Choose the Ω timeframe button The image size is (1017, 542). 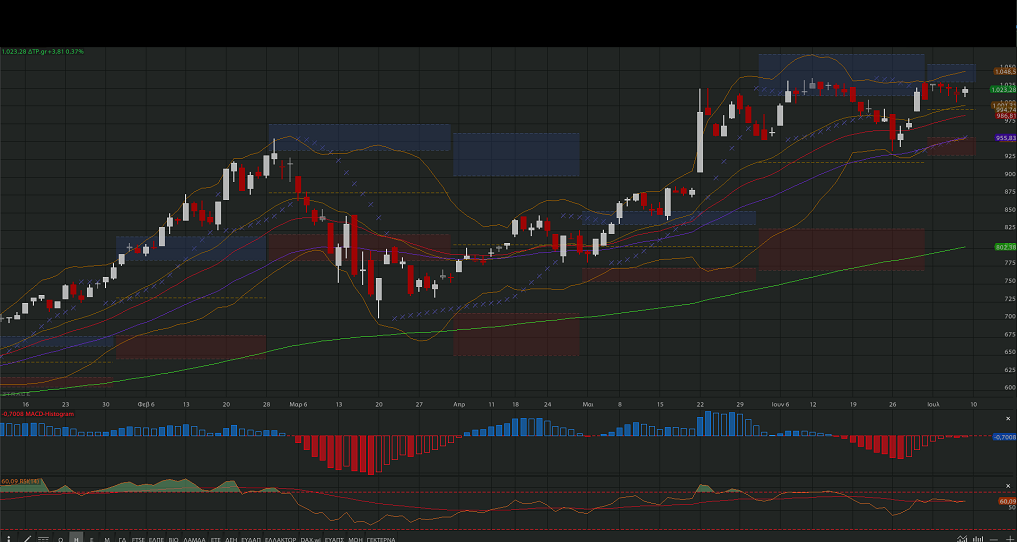pyautogui.click(x=60, y=539)
